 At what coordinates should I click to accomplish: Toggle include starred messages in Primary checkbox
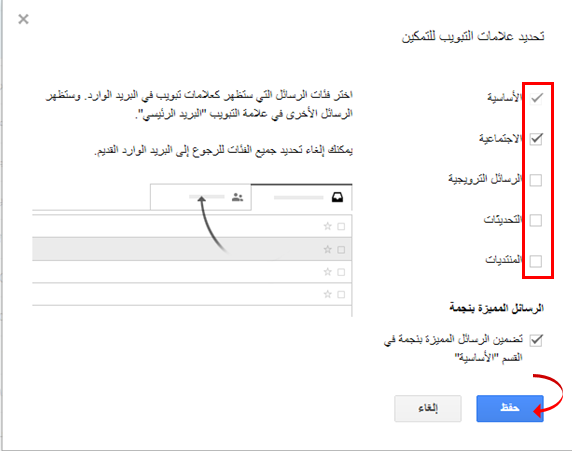click(536, 340)
